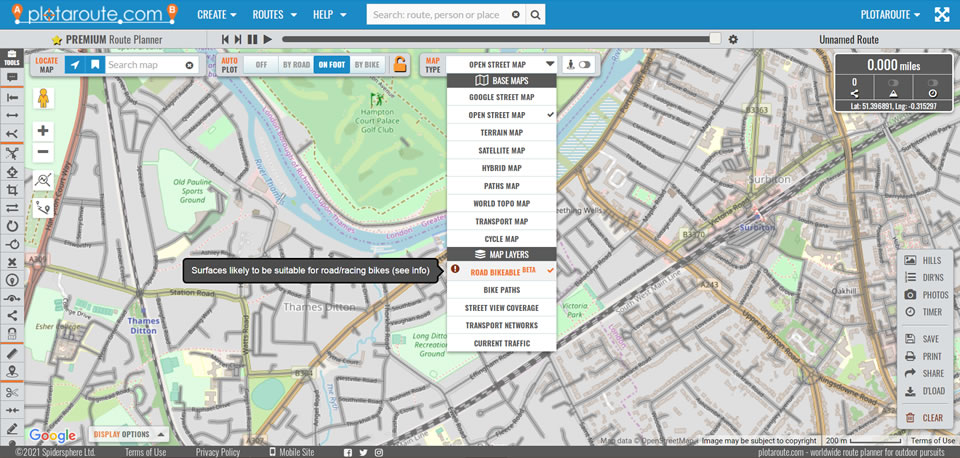The image size is (960, 458).
Task: Expand the Help menu
Action: coord(329,15)
